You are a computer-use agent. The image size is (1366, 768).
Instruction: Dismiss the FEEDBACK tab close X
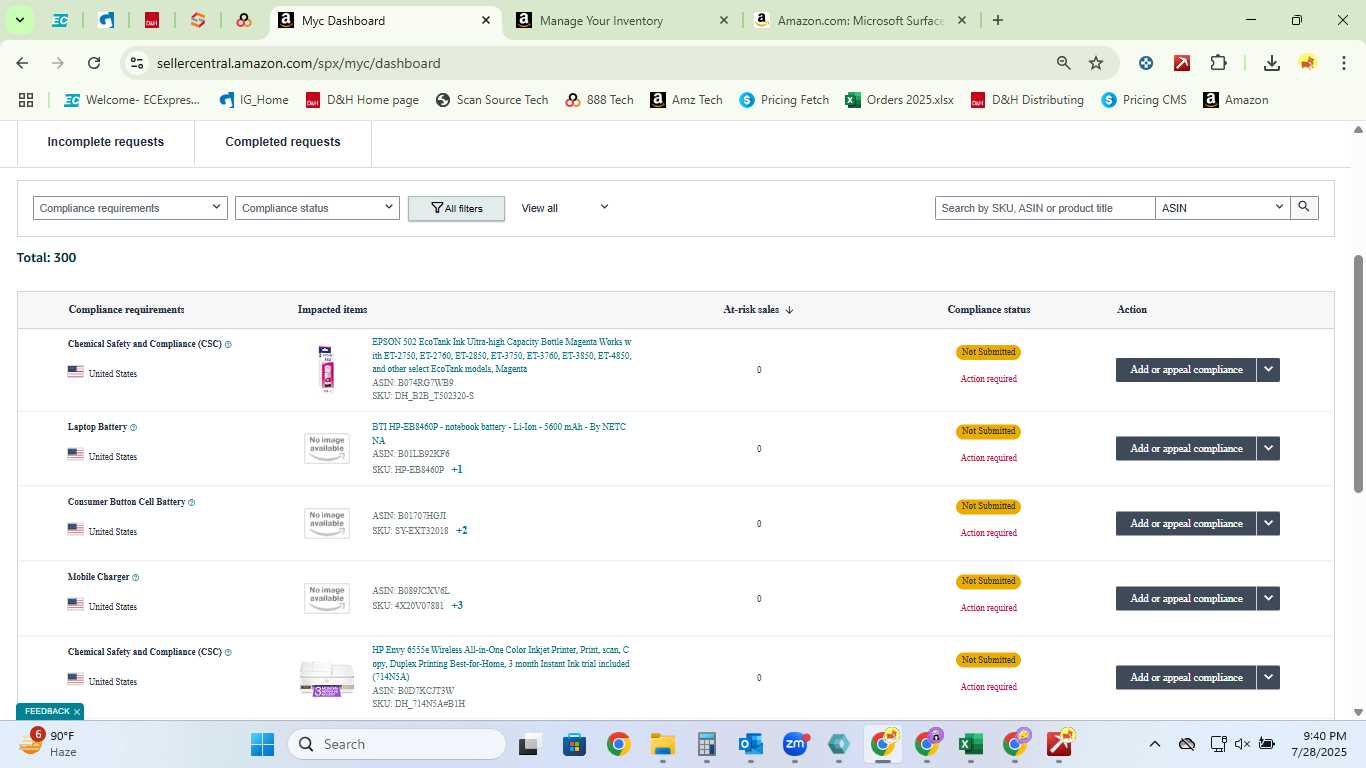click(77, 712)
